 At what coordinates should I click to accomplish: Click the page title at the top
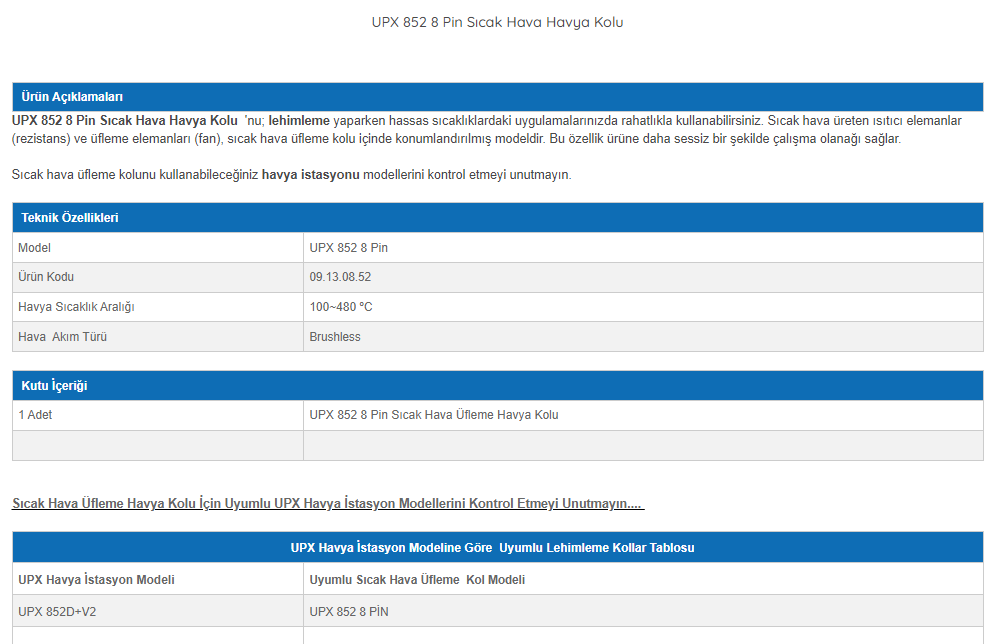[x=497, y=22]
